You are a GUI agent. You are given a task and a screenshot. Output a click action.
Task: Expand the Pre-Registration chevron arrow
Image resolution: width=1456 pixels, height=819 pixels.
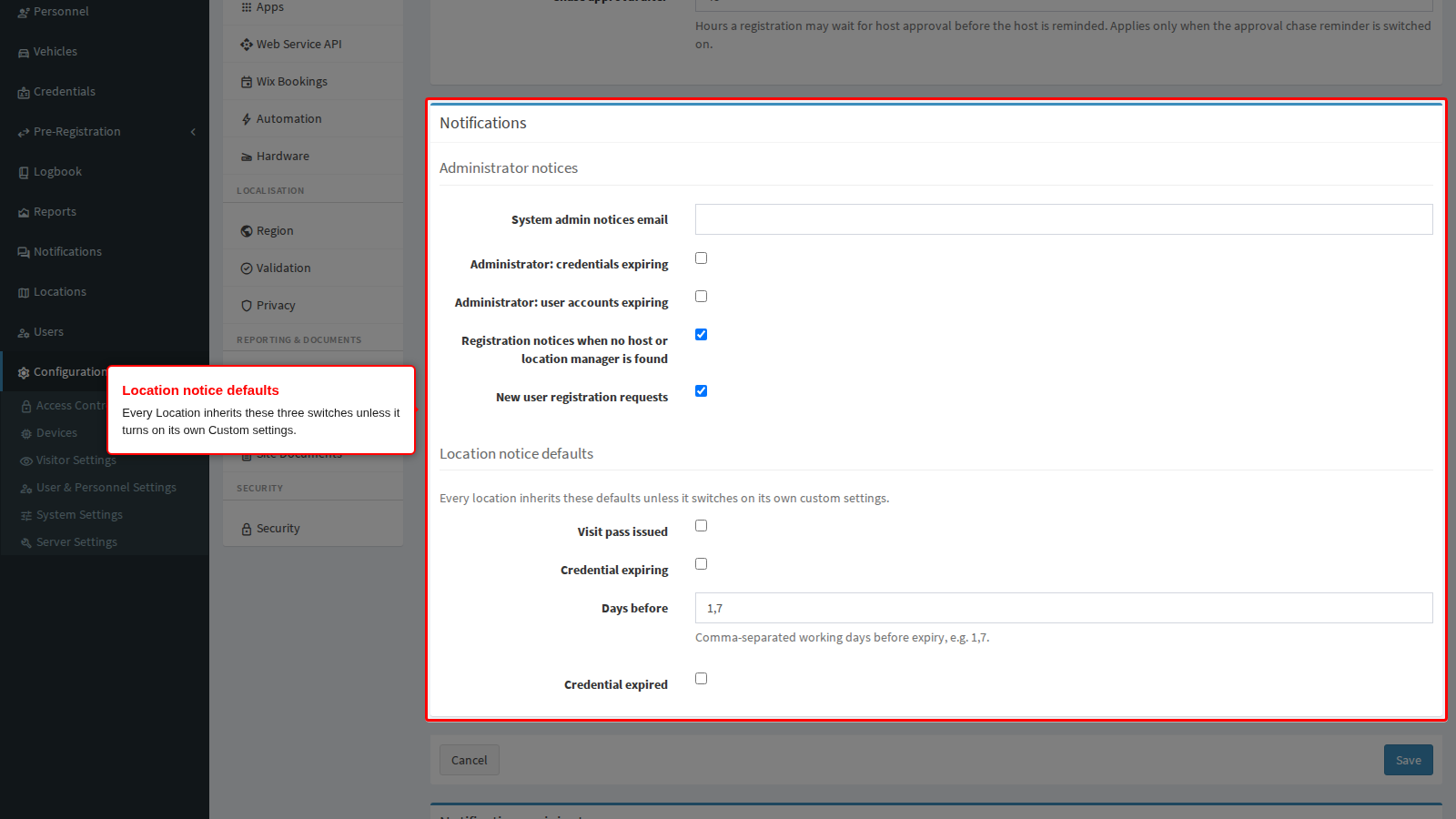tap(193, 132)
